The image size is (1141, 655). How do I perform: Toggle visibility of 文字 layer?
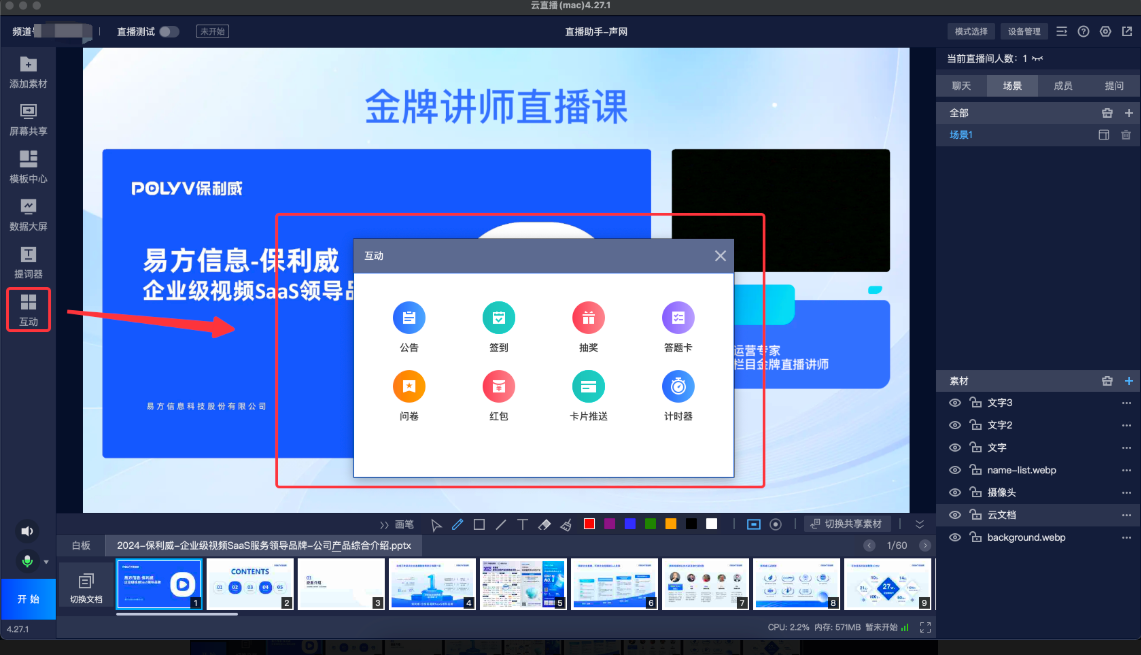coord(955,448)
